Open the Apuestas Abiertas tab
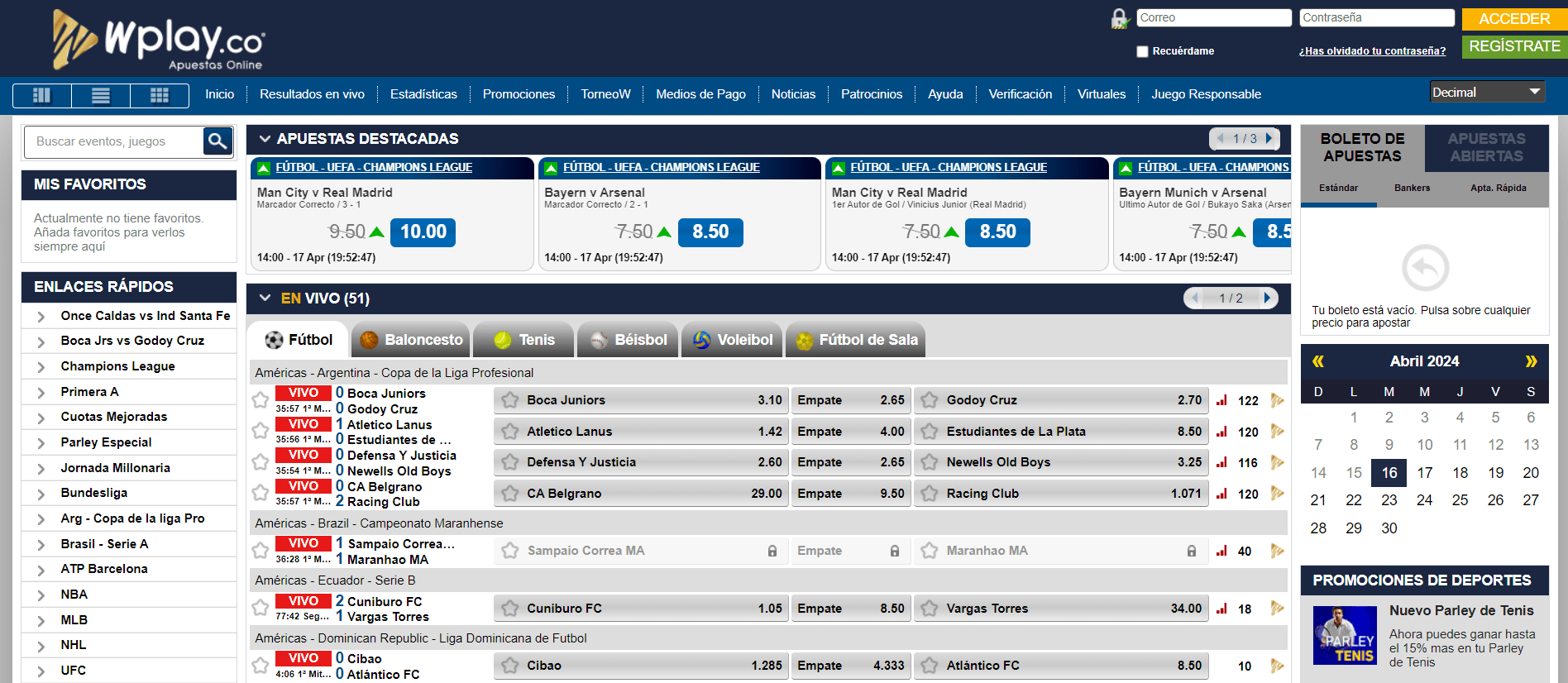 pyautogui.click(x=1486, y=147)
